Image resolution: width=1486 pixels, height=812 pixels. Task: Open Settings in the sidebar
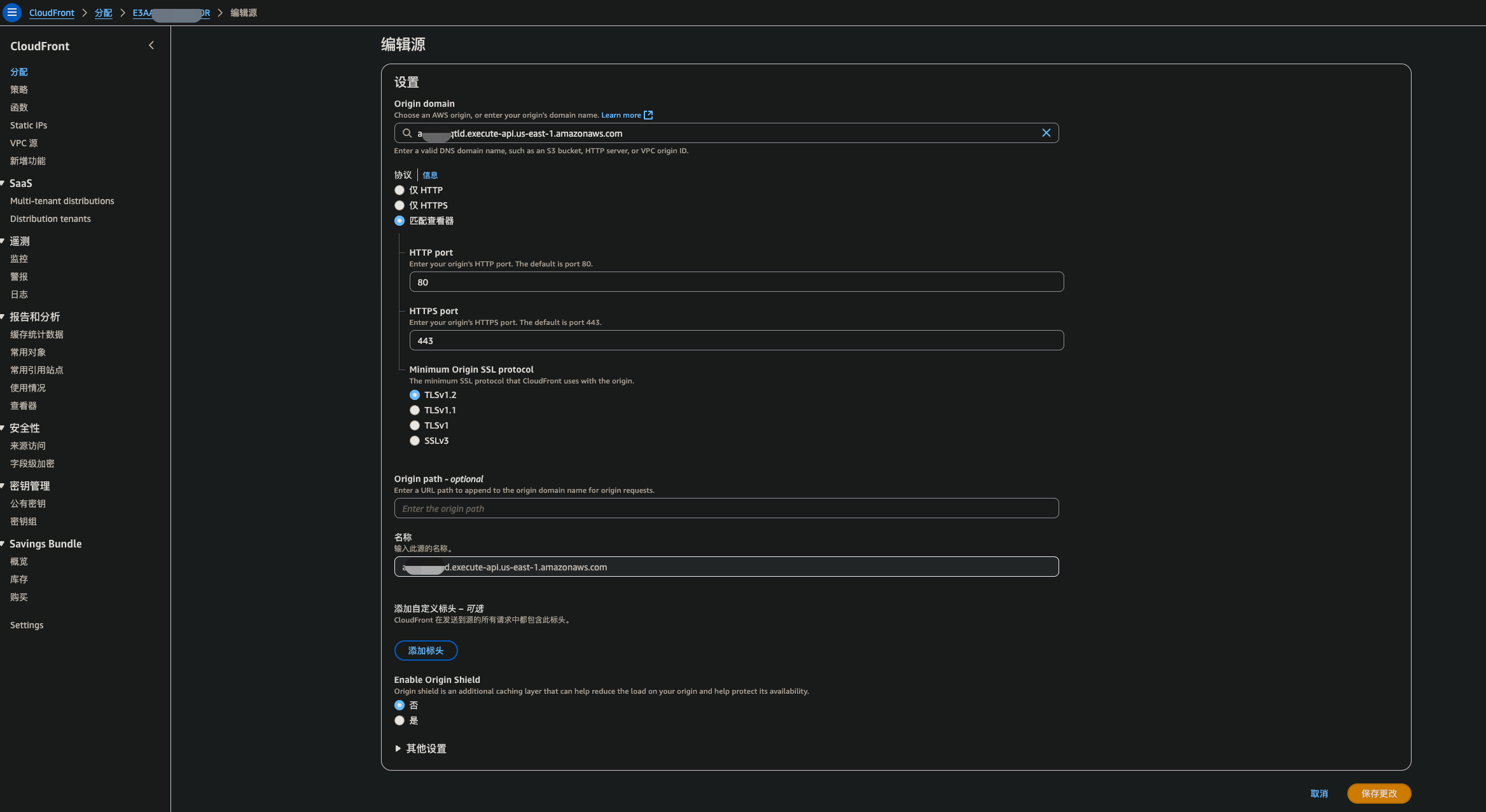(27, 625)
